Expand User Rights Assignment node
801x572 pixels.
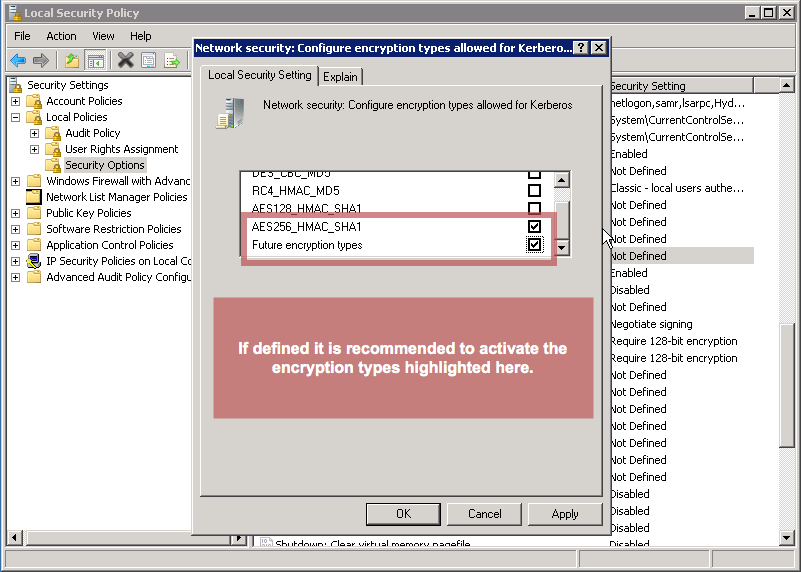(34, 149)
